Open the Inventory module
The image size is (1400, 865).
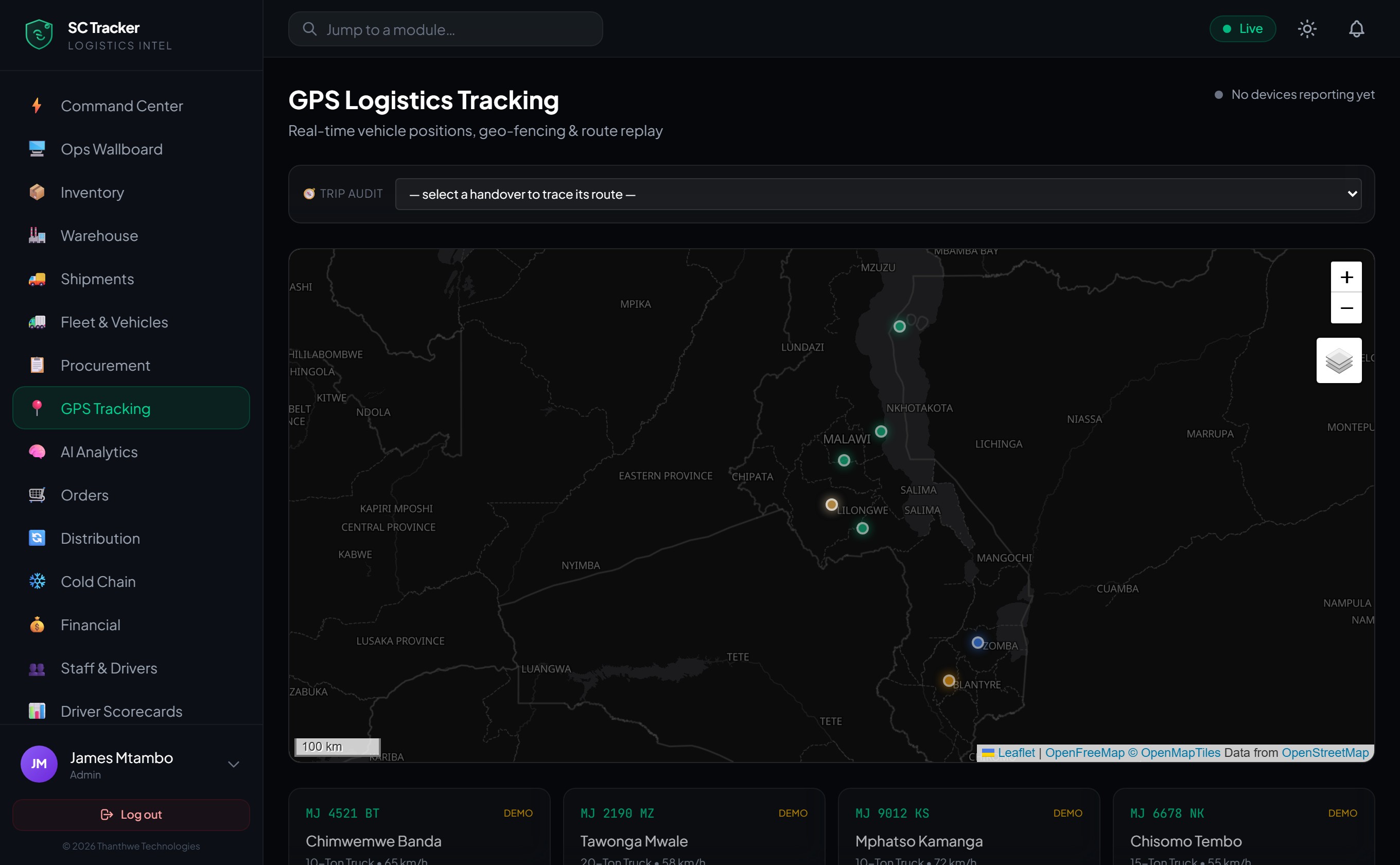point(131,192)
